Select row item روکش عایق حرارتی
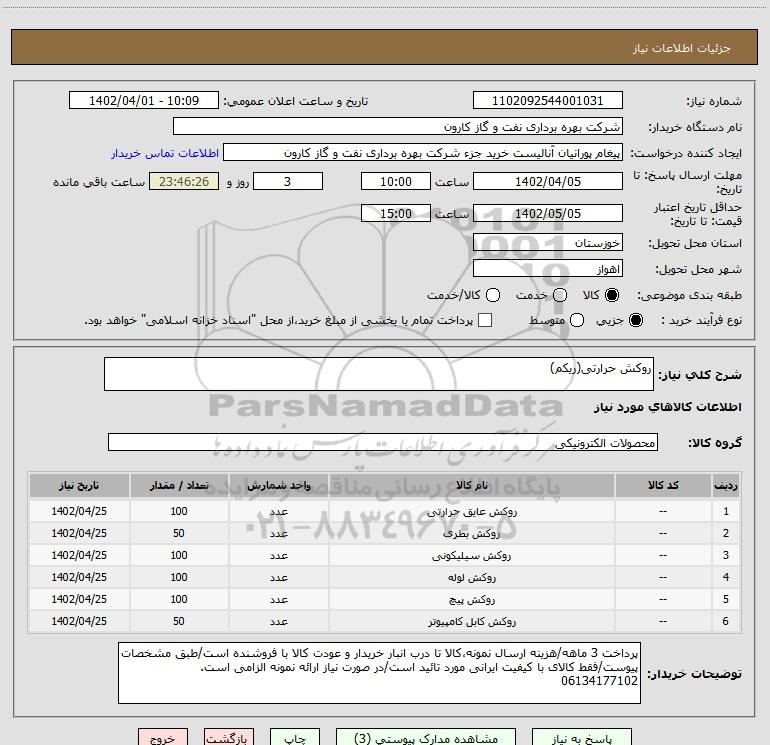 (471, 511)
